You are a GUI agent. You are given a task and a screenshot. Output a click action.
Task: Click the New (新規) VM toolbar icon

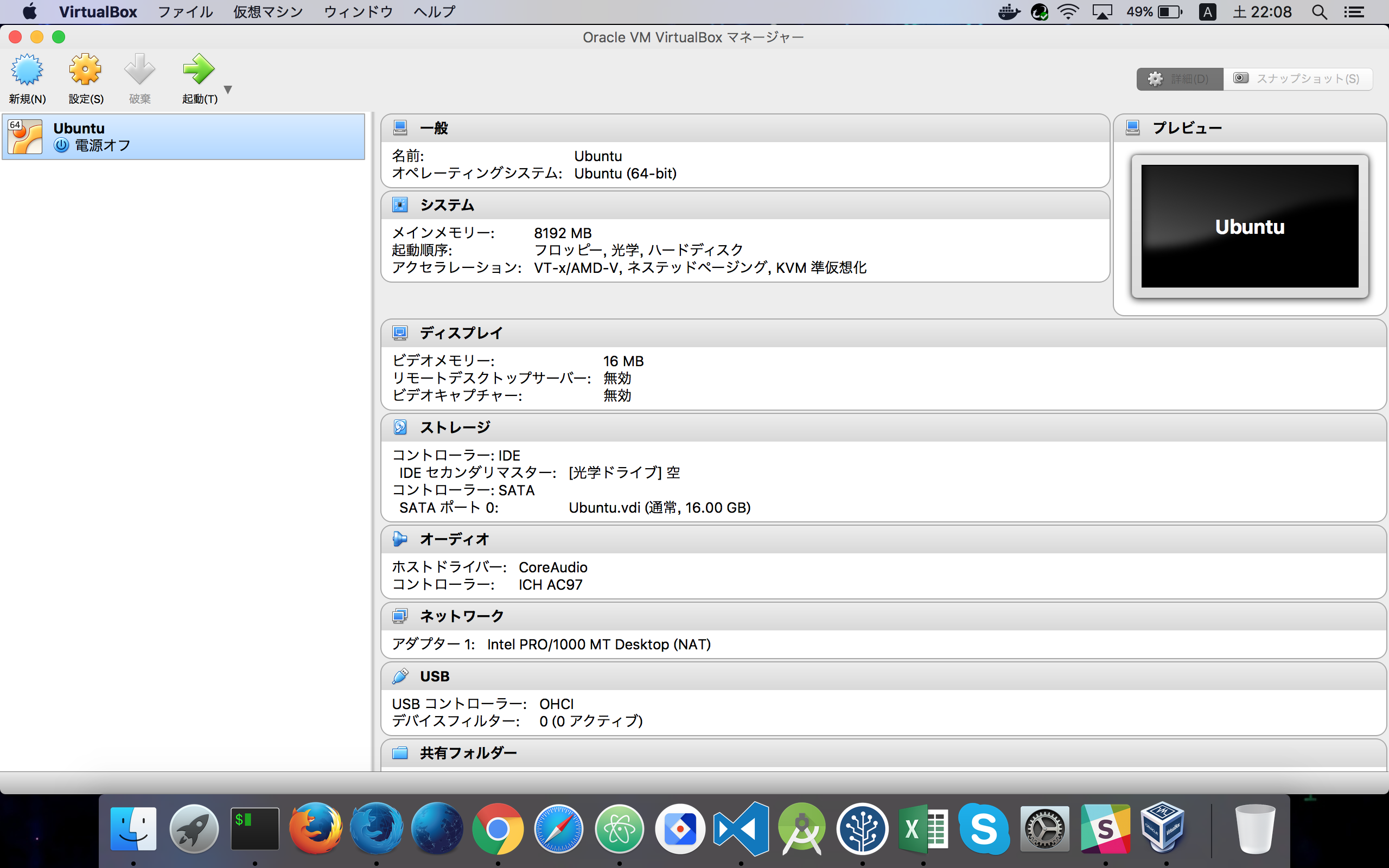(x=27, y=70)
